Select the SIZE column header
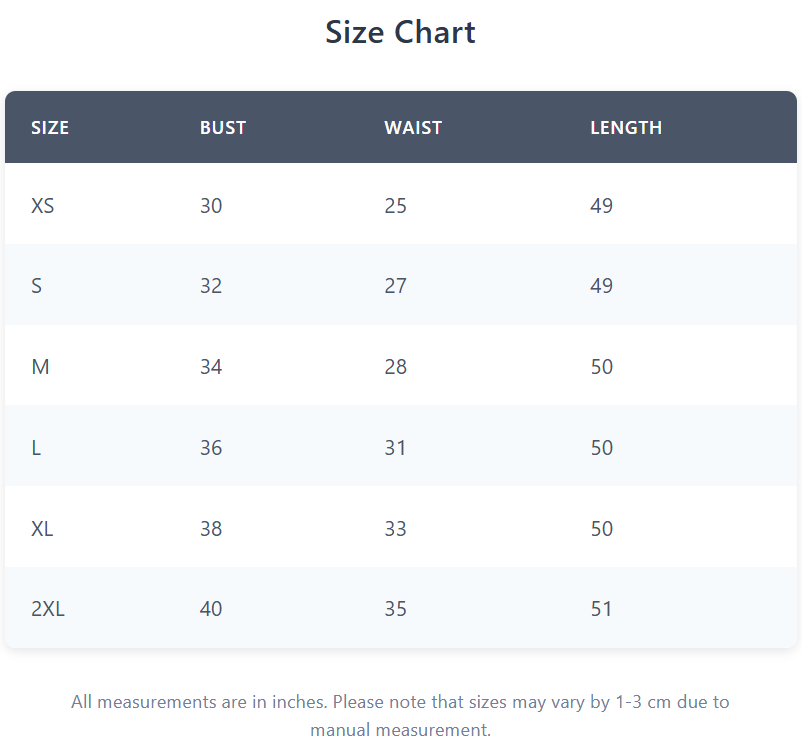Viewport: 802px width, 751px height. 50,128
